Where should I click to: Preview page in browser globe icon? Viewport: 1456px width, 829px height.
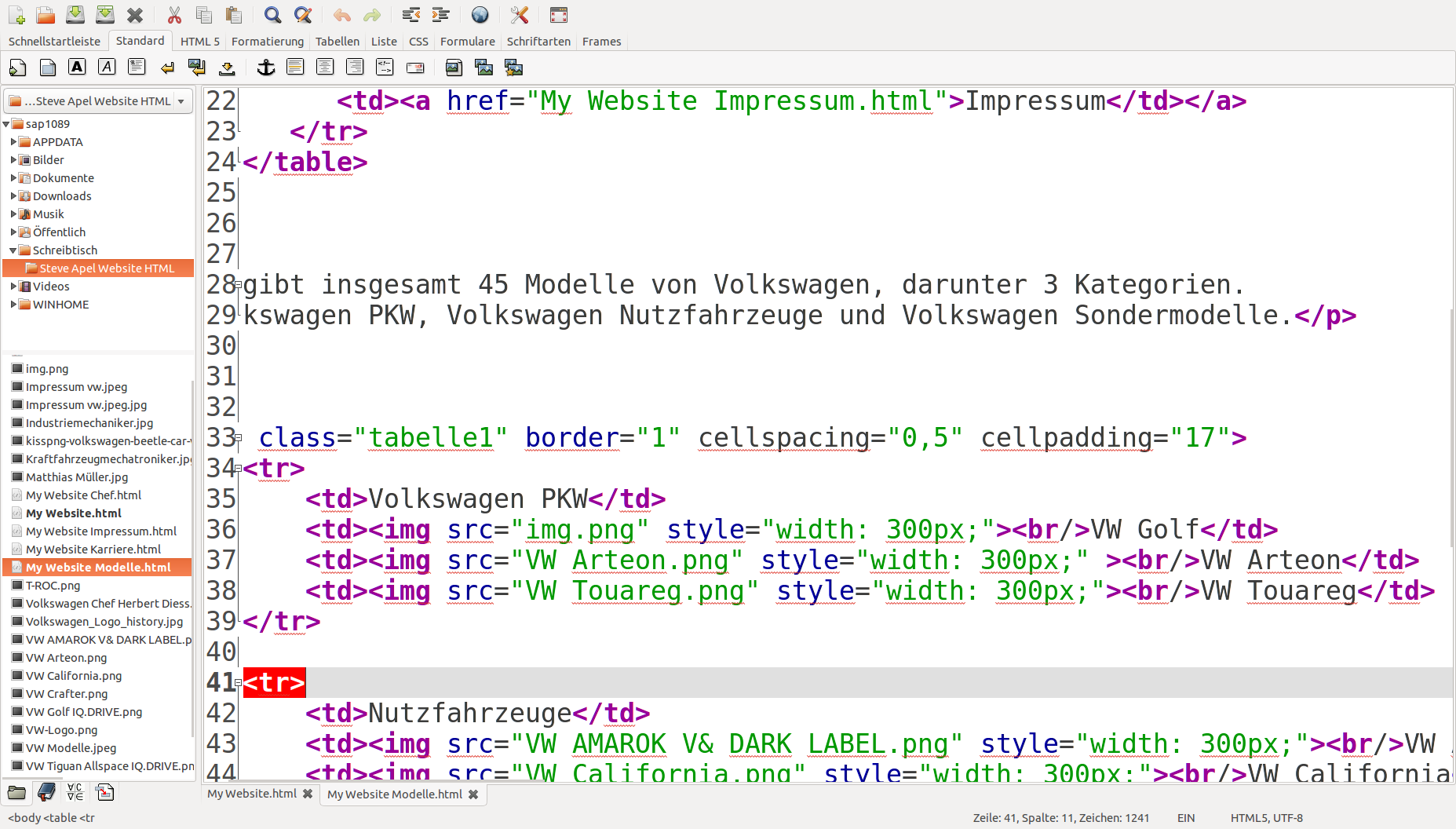(480, 15)
